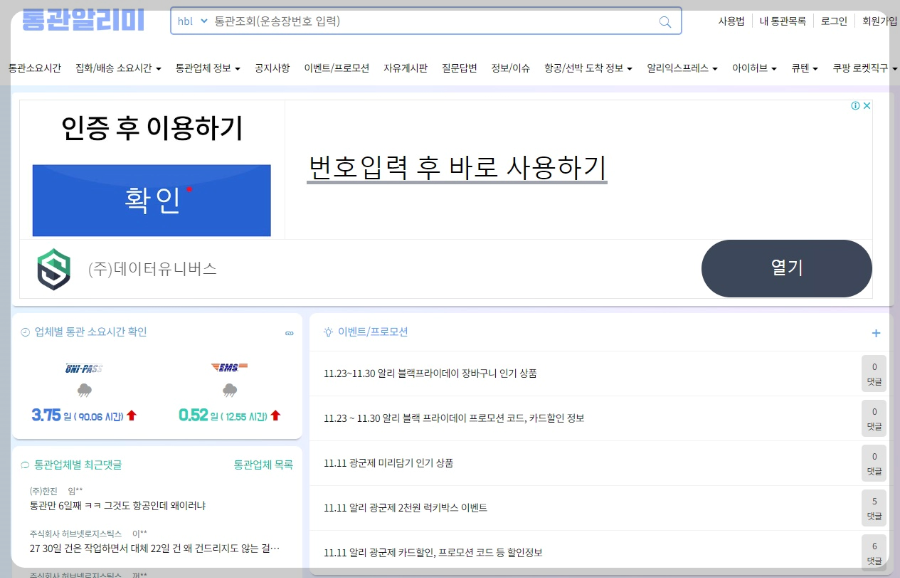Click the weather cloud icon under UNI-PASS
Viewport: 900px width, 578px height.
coord(84,391)
